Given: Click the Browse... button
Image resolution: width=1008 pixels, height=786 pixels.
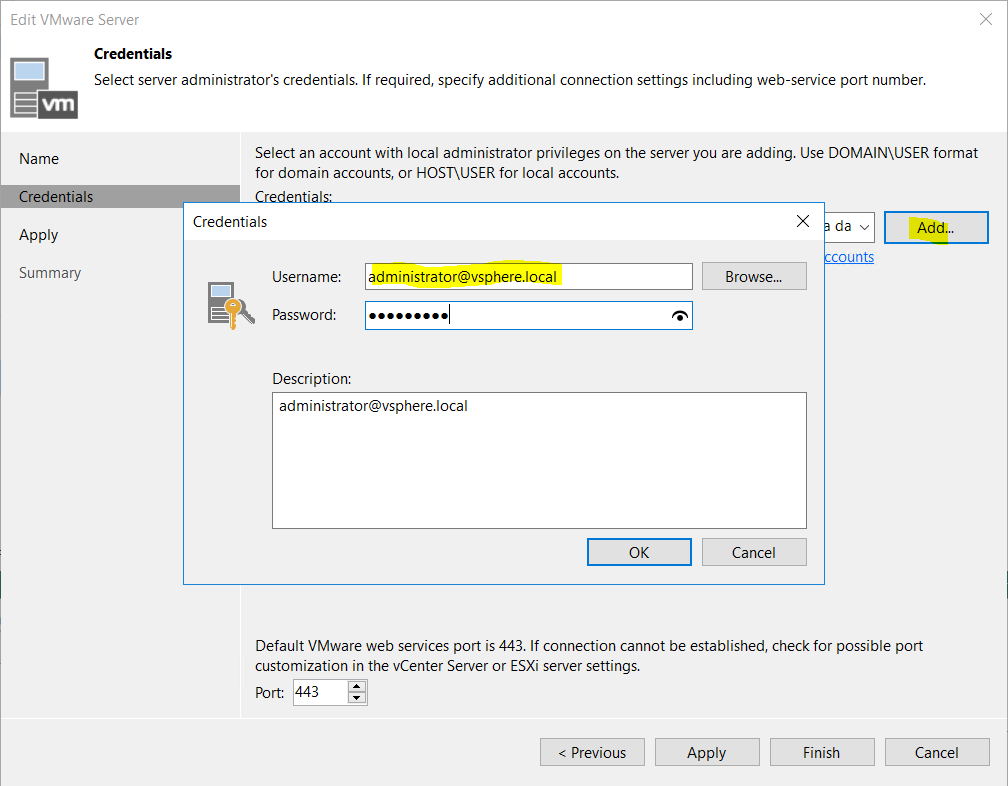Looking at the screenshot, I should pos(754,276).
